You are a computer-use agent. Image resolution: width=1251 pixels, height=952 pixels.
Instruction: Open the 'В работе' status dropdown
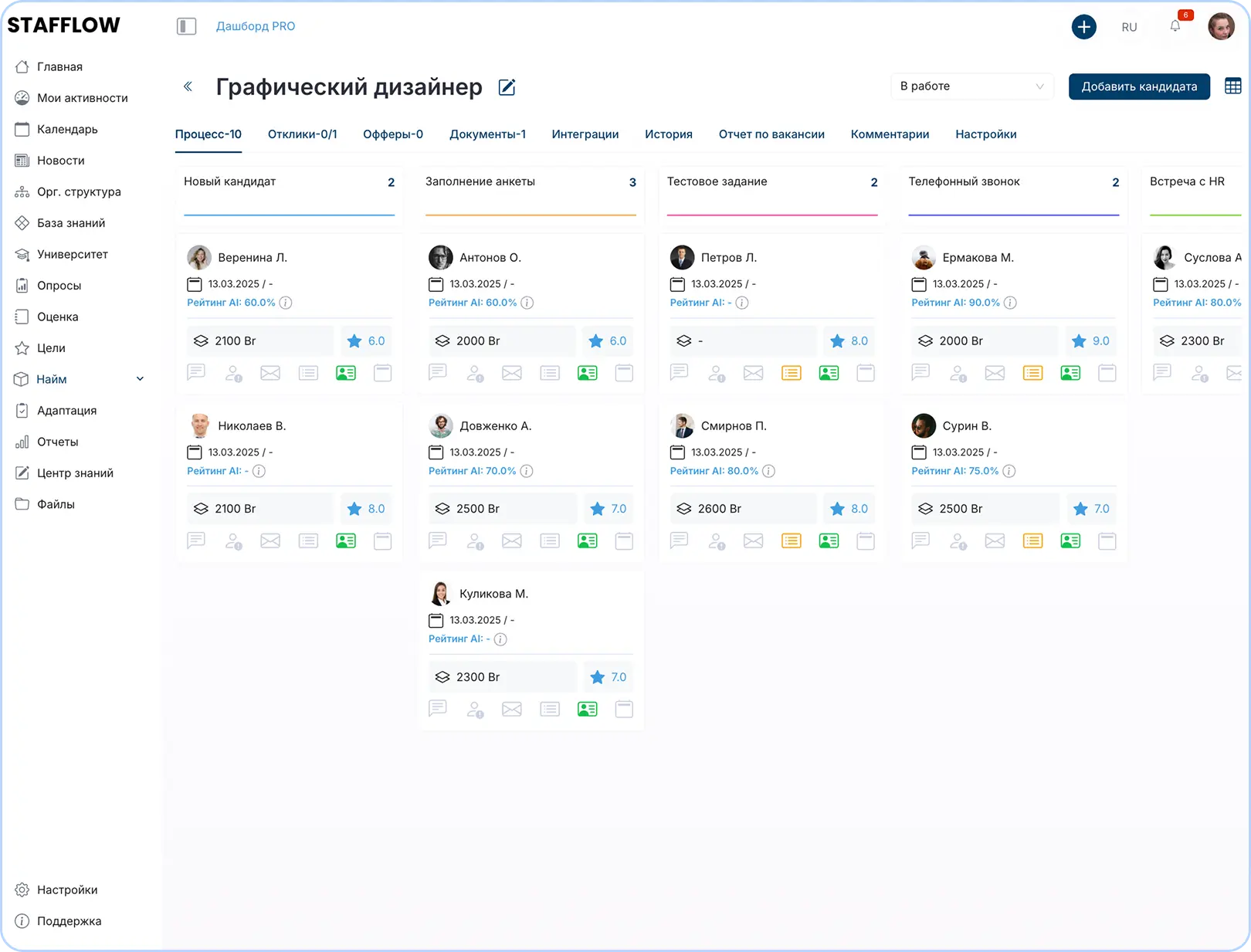tap(971, 86)
